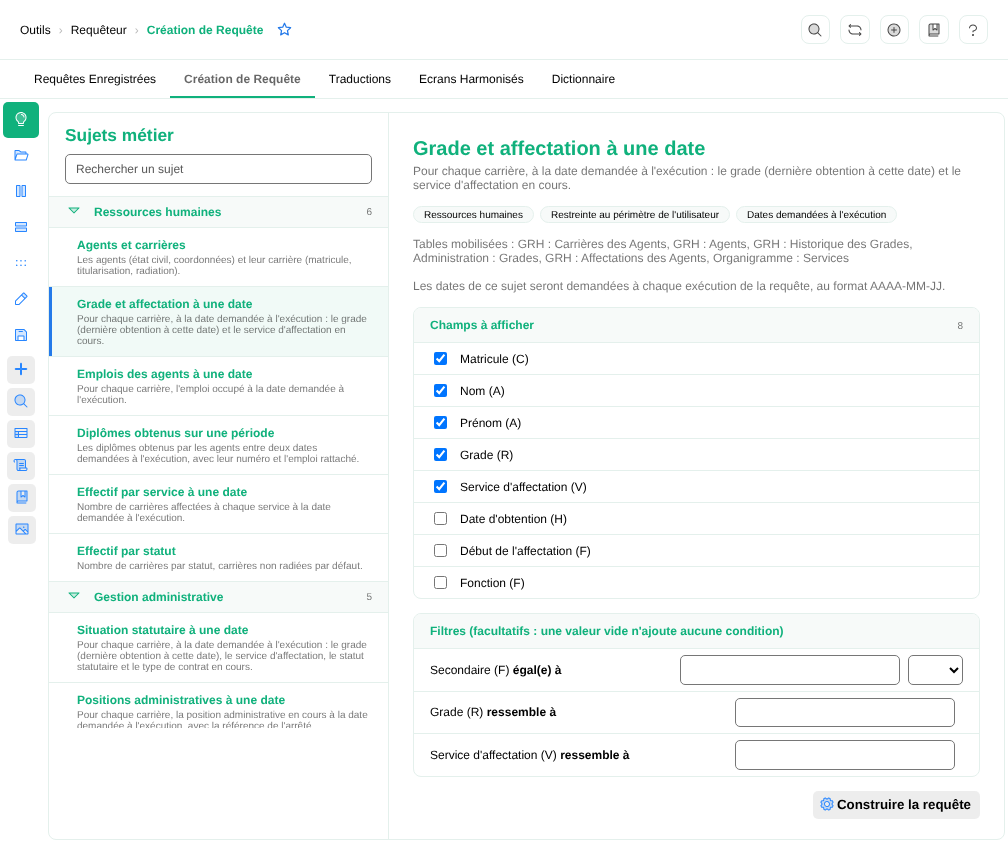The image size is (1008, 850).
Task: Open Requêteur breadcrumb link
Action: coord(98,30)
